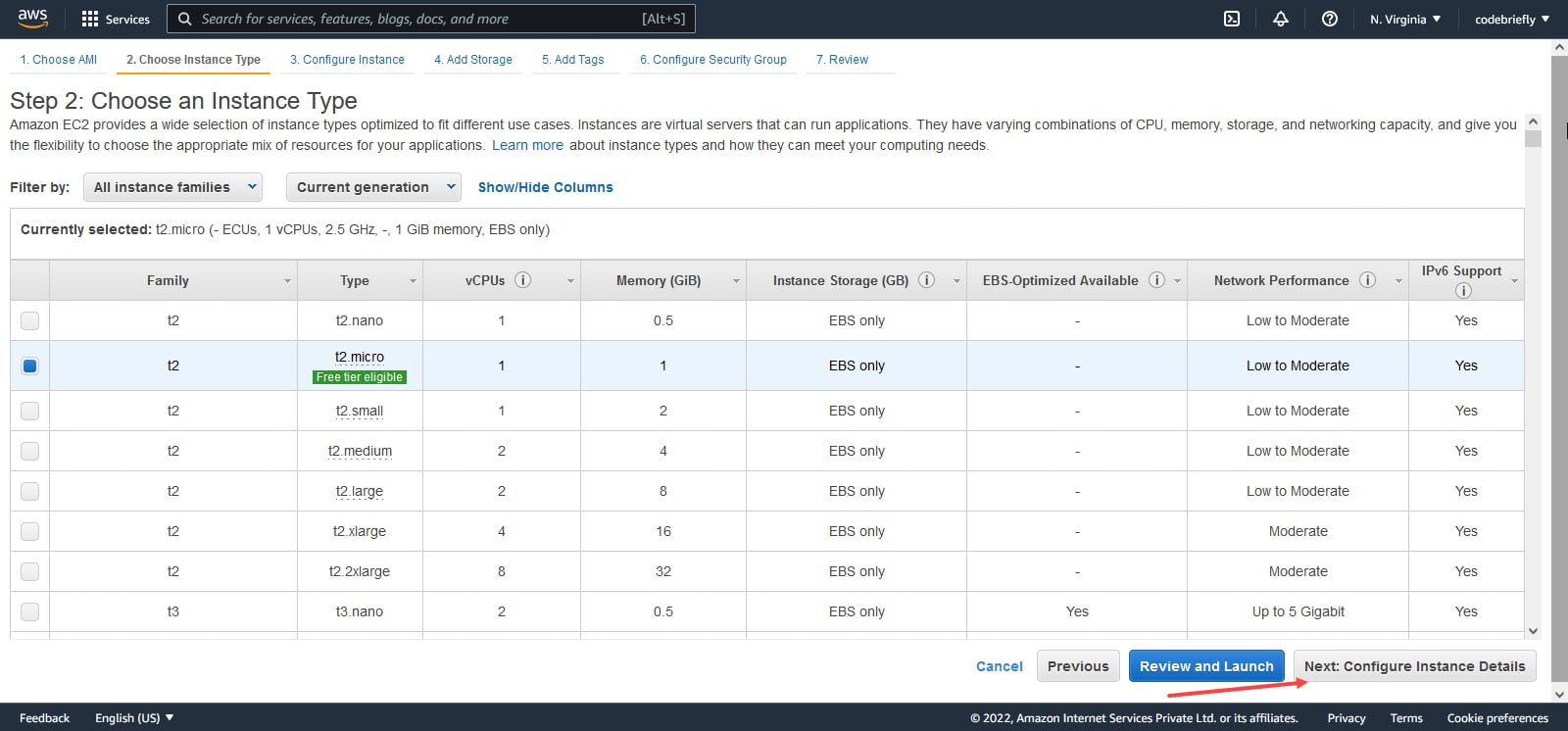Viewport: 1568px width, 731px height.
Task: Click the Previous button
Action: pos(1078,666)
